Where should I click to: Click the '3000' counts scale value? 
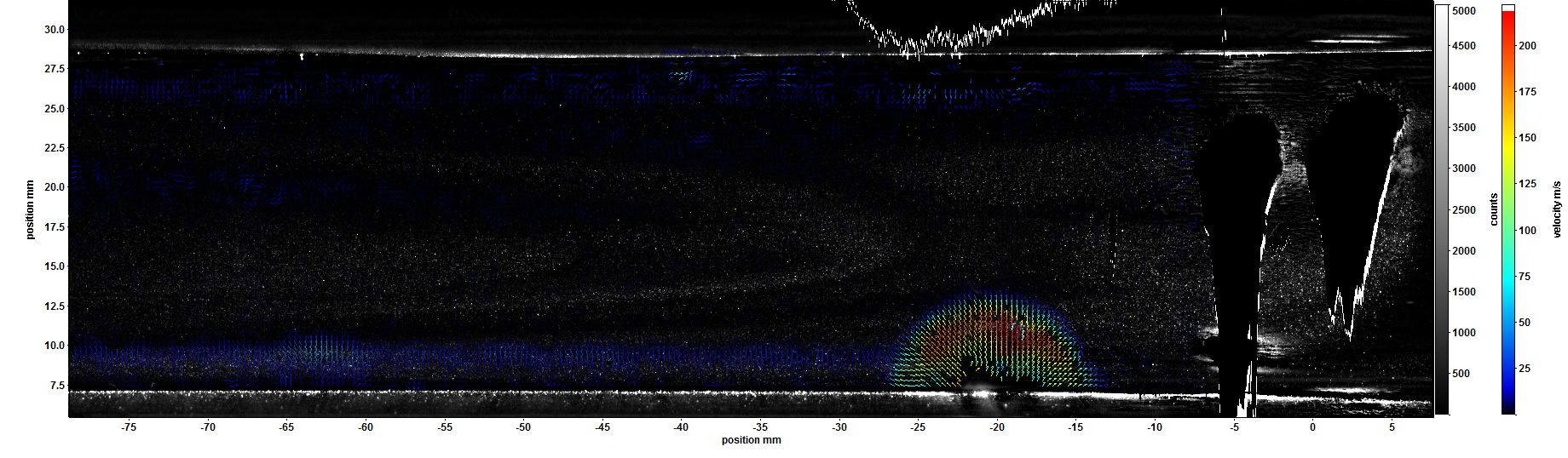click(x=1464, y=169)
